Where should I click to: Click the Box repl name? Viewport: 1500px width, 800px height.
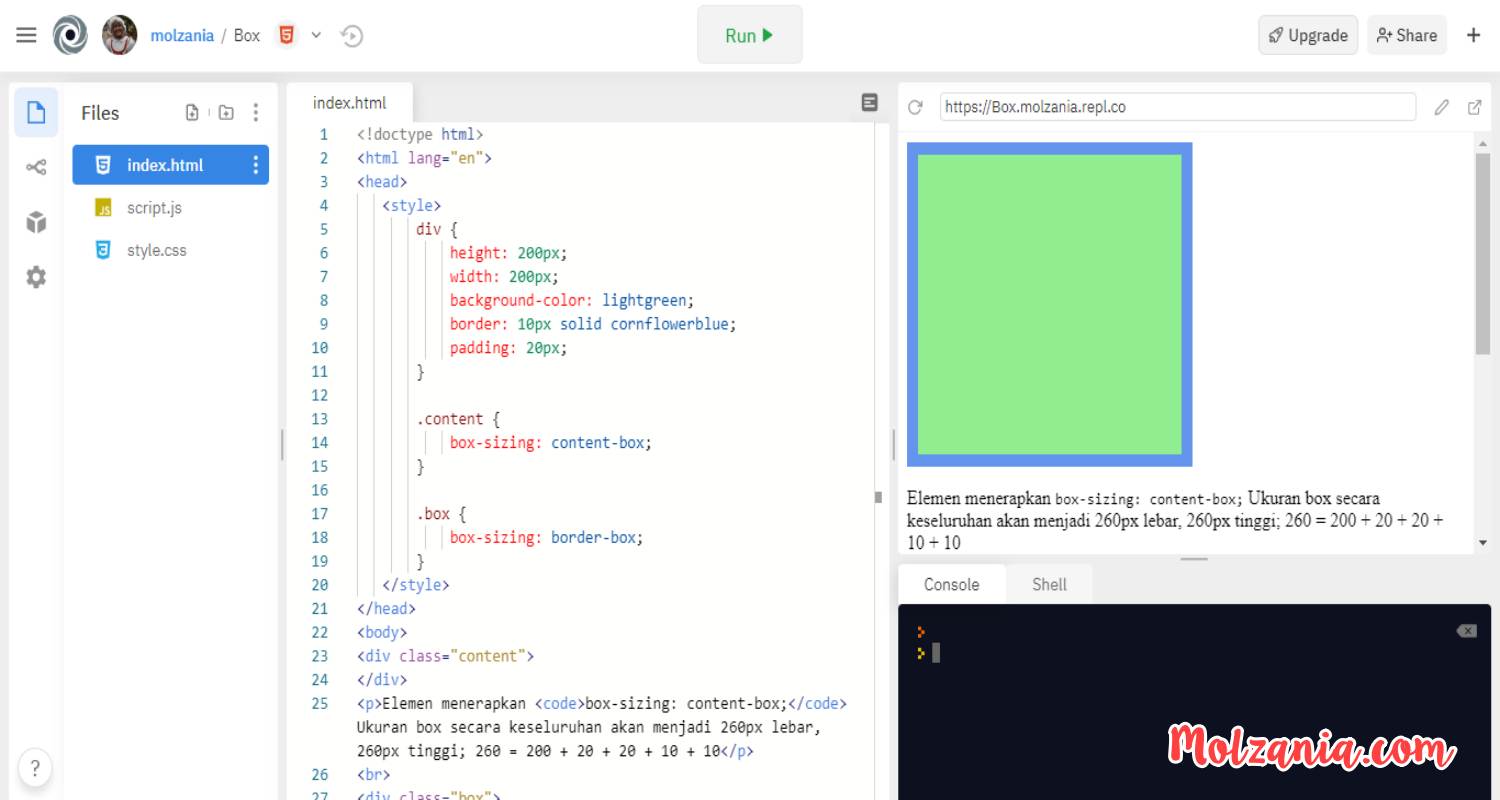pyautogui.click(x=247, y=35)
